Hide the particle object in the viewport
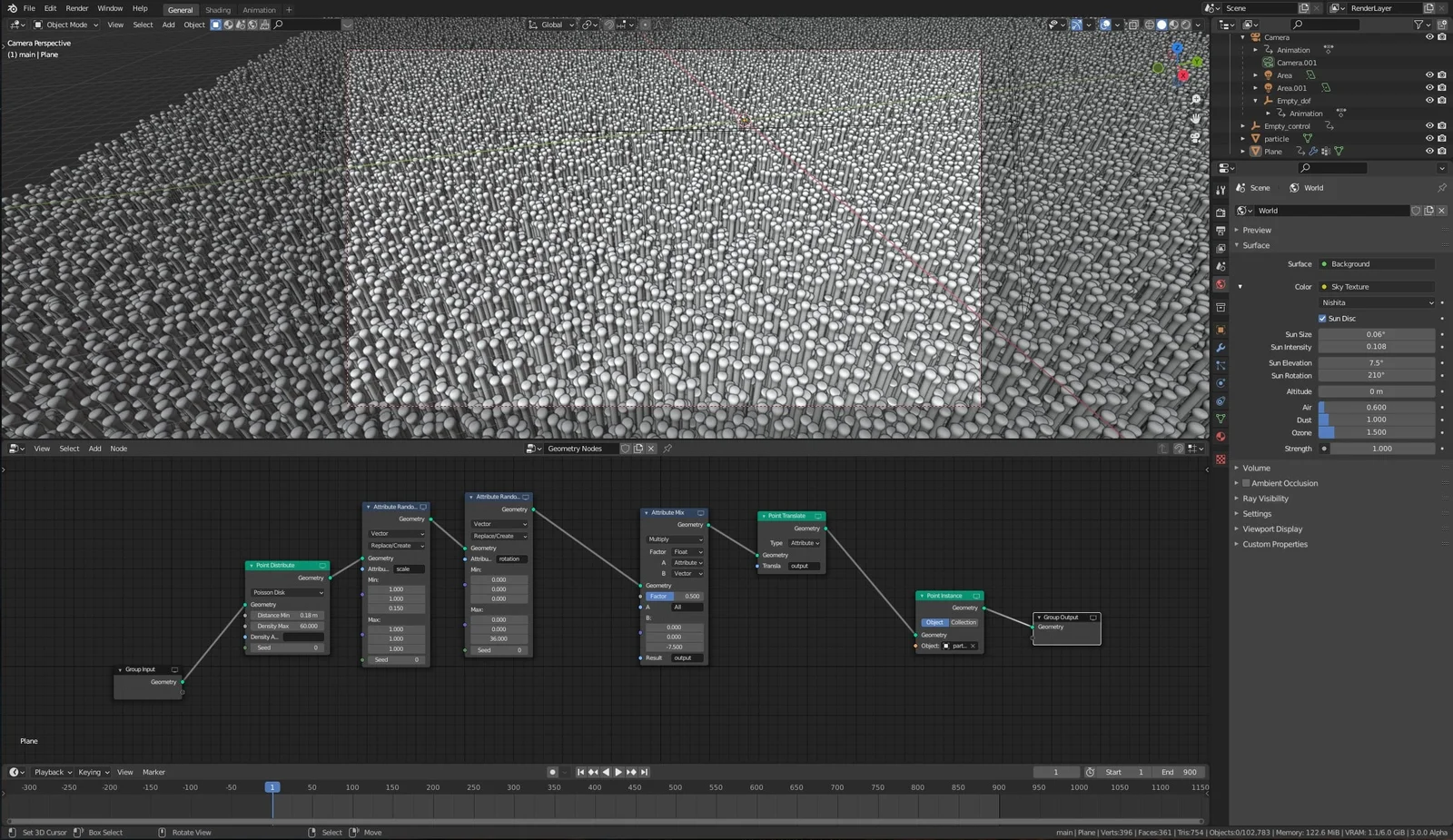The height and width of the screenshot is (840, 1453). 1429,138
